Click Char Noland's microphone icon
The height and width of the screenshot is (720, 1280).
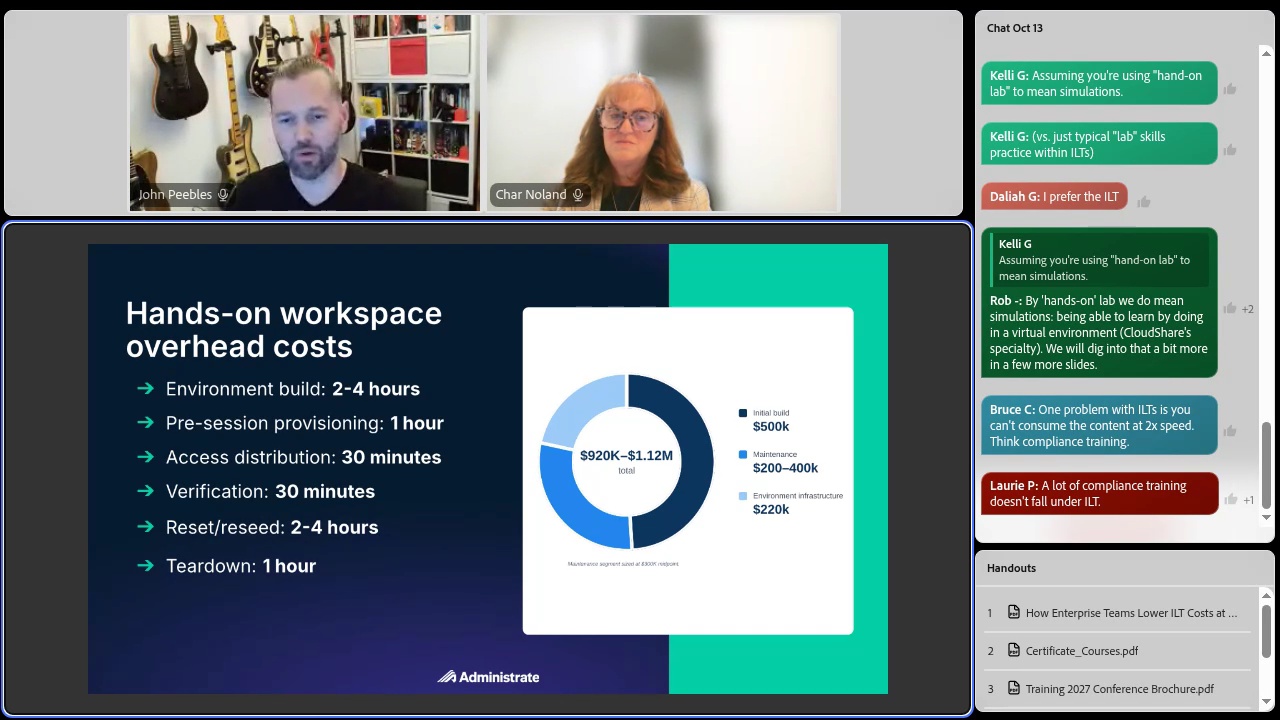pos(578,195)
